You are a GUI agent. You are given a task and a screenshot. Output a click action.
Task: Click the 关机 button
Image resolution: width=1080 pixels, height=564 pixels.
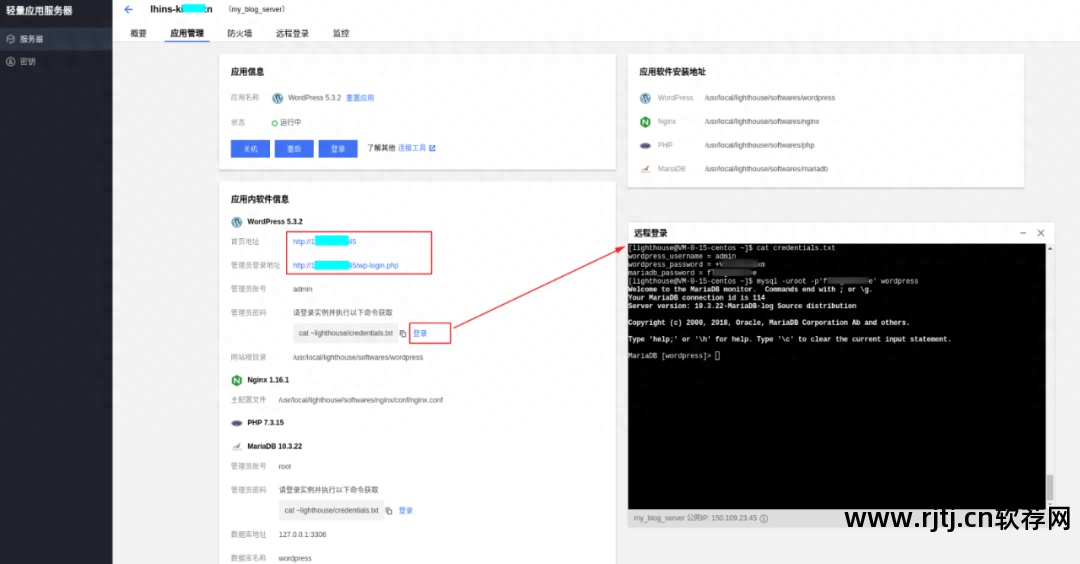250,149
